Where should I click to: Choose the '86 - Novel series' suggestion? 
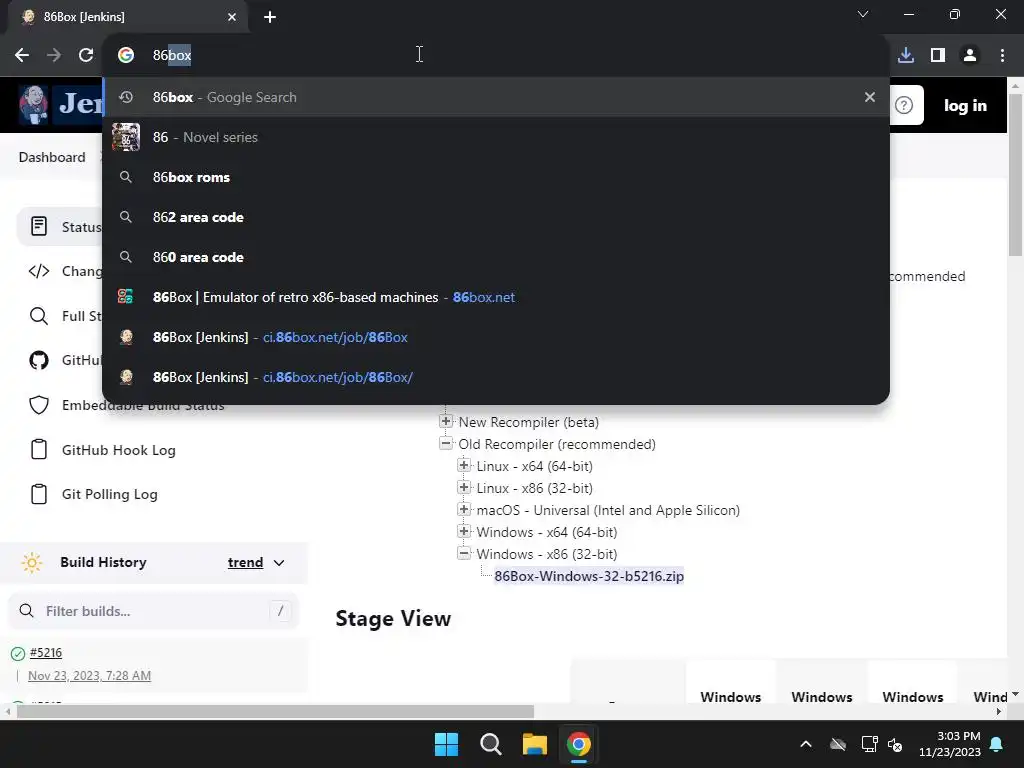pyautogui.click(x=496, y=137)
